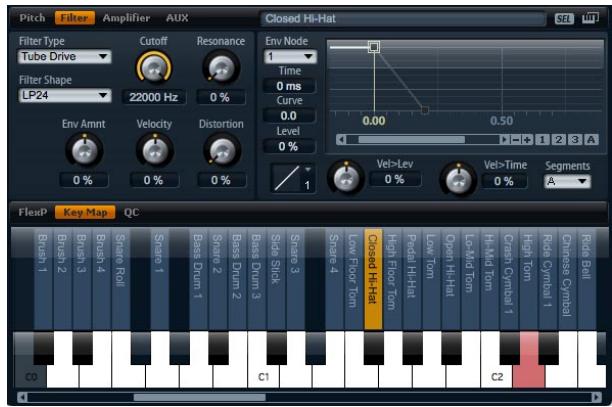
Task: Open the QC tab
Action: click(131, 212)
